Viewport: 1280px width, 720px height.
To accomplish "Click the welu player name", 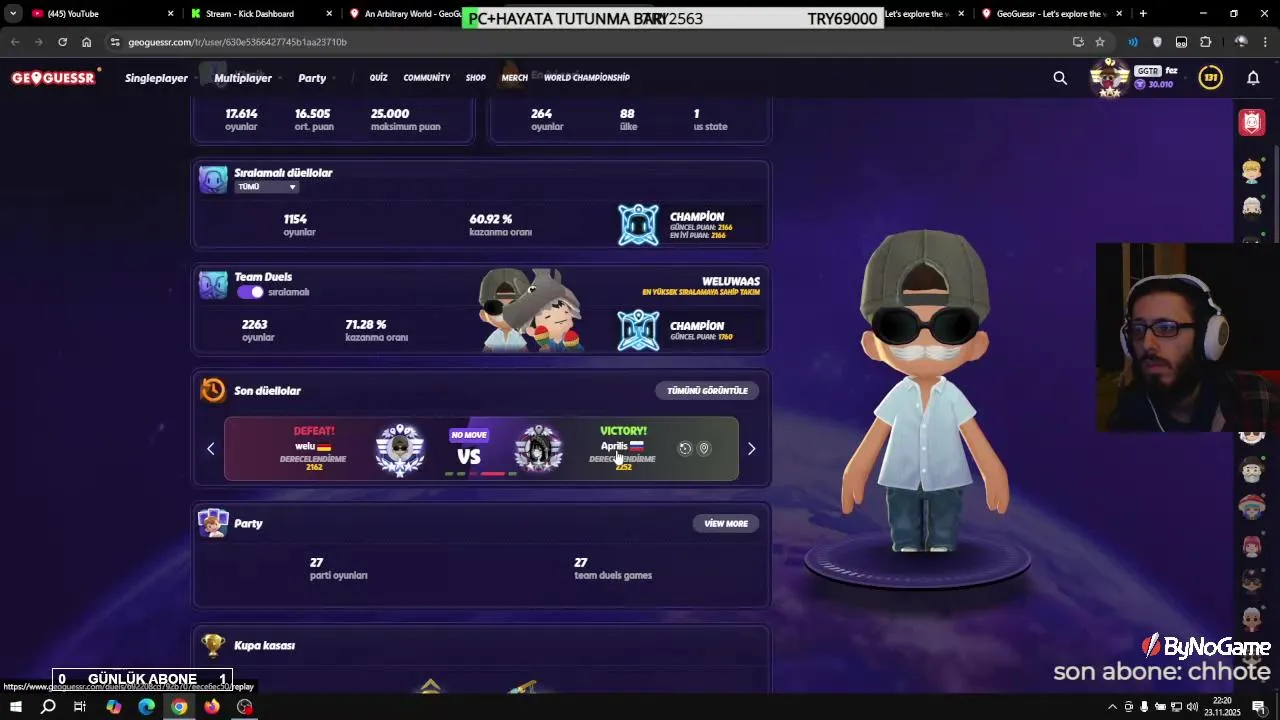I will 305,446.
